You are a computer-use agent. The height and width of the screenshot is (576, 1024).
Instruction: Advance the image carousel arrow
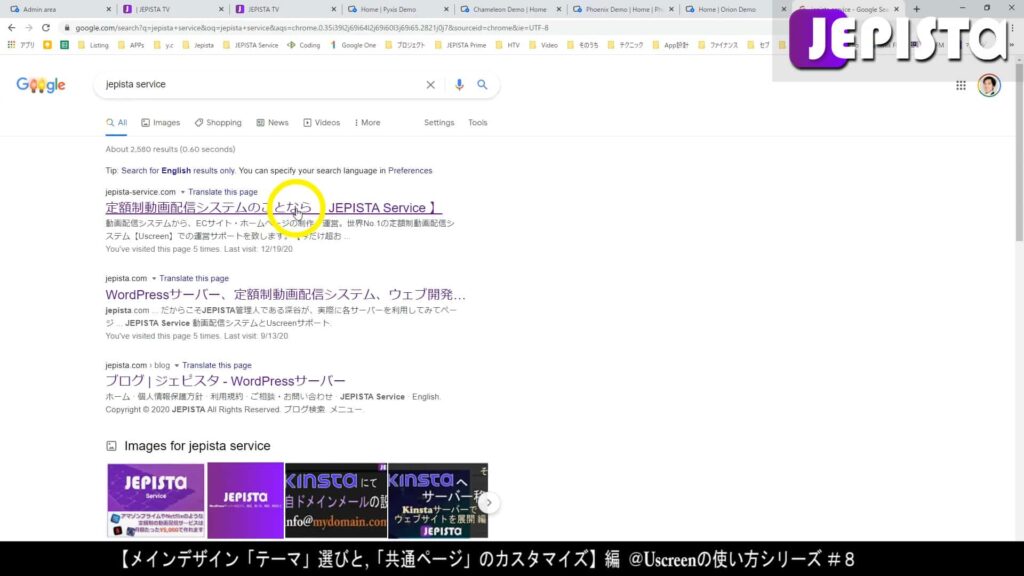click(488, 502)
